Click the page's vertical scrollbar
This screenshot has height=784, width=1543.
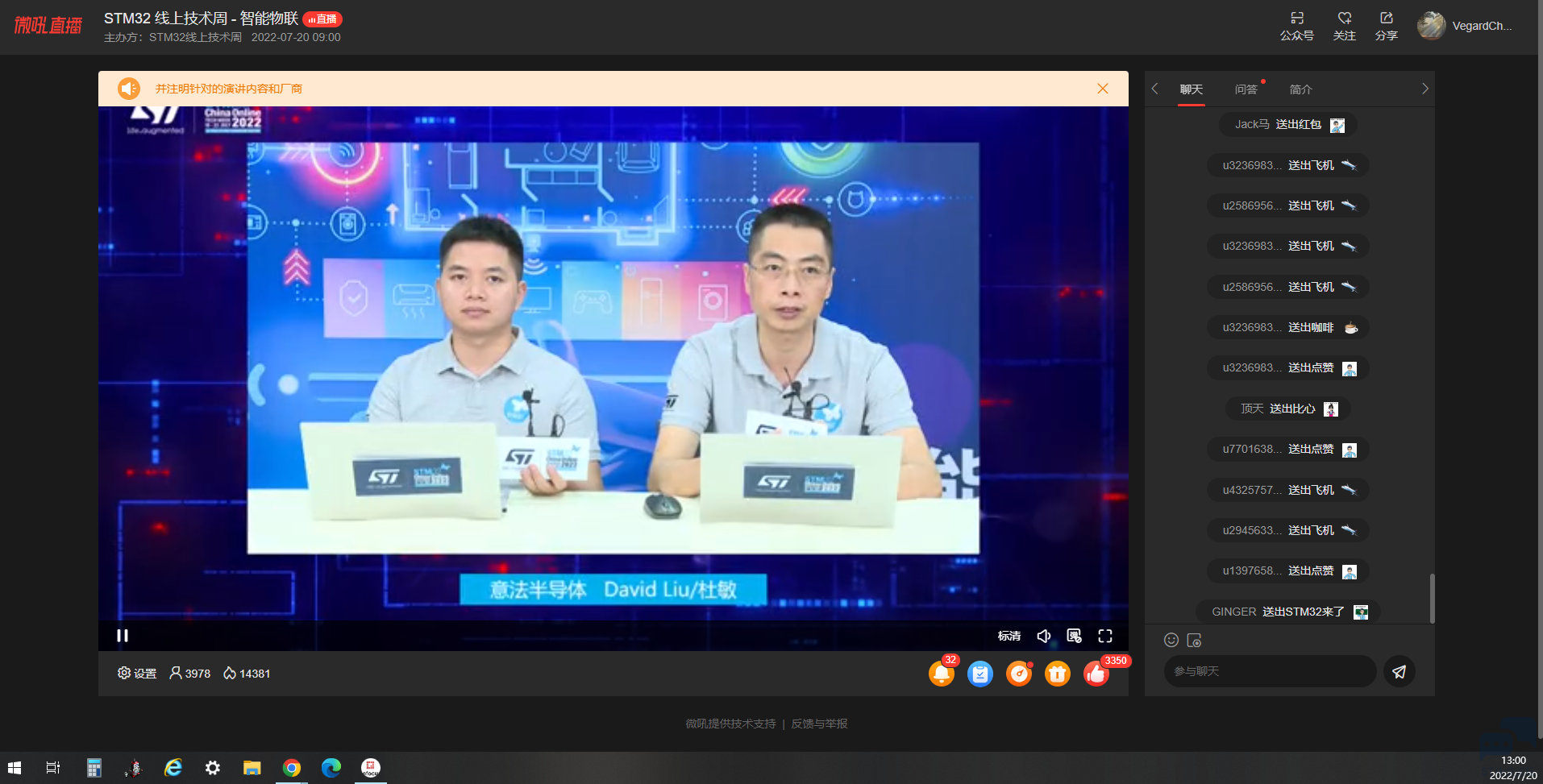[x=1540, y=371]
